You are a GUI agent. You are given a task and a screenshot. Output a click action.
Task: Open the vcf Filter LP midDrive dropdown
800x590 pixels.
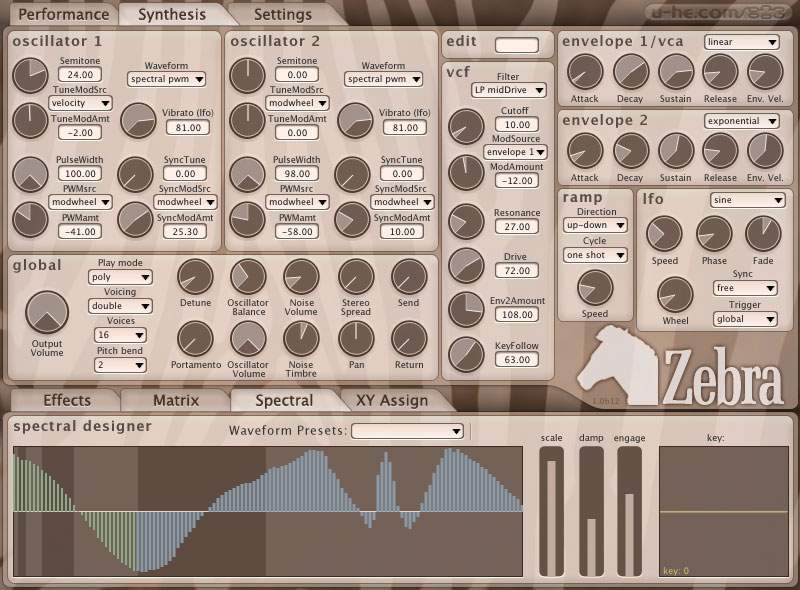tap(508, 90)
